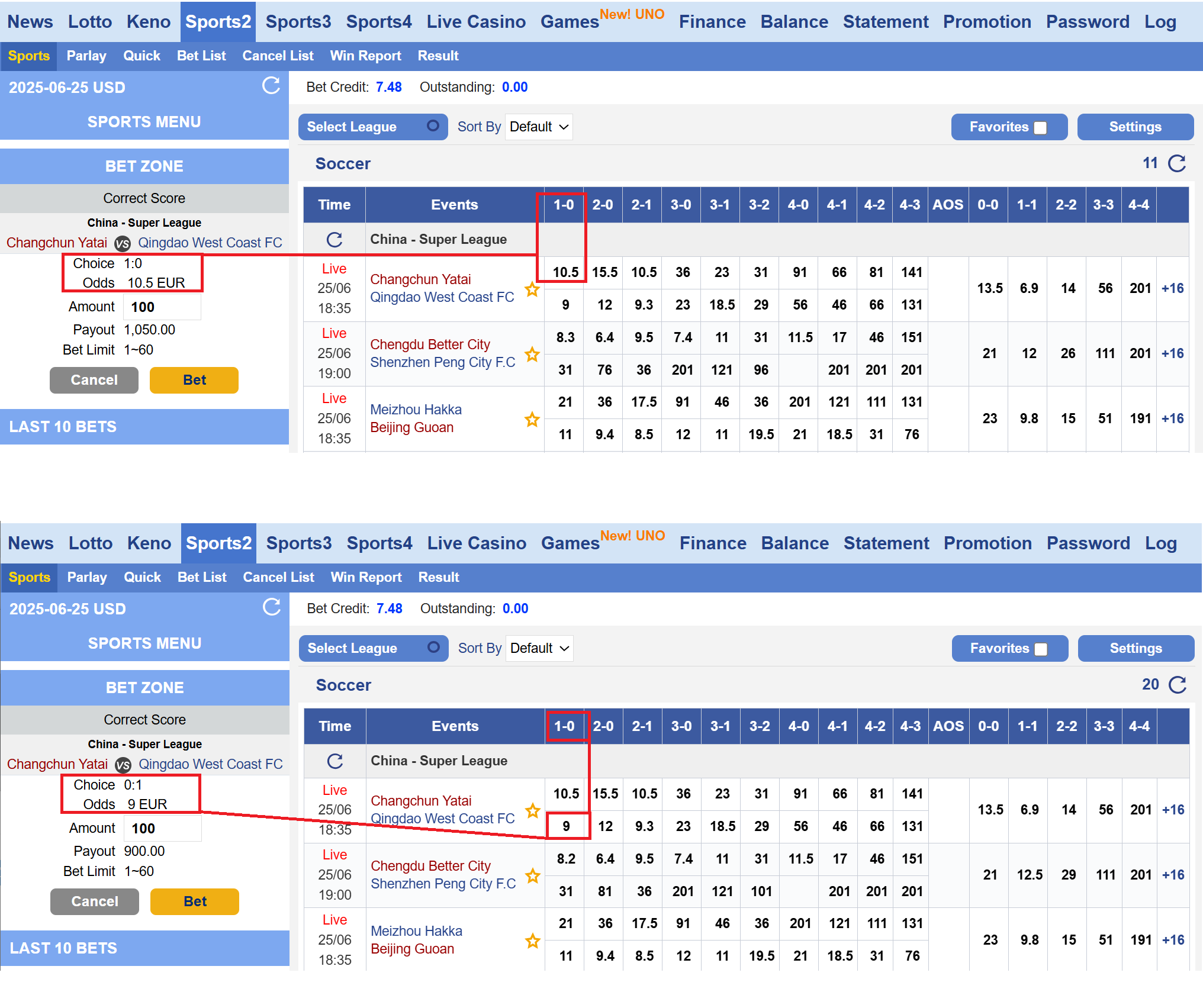Expand +16 more odds for Changchun Yatai top
Image resolution: width=1203 pixels, height=1008 pixels.
click(x=1172, y=288)
